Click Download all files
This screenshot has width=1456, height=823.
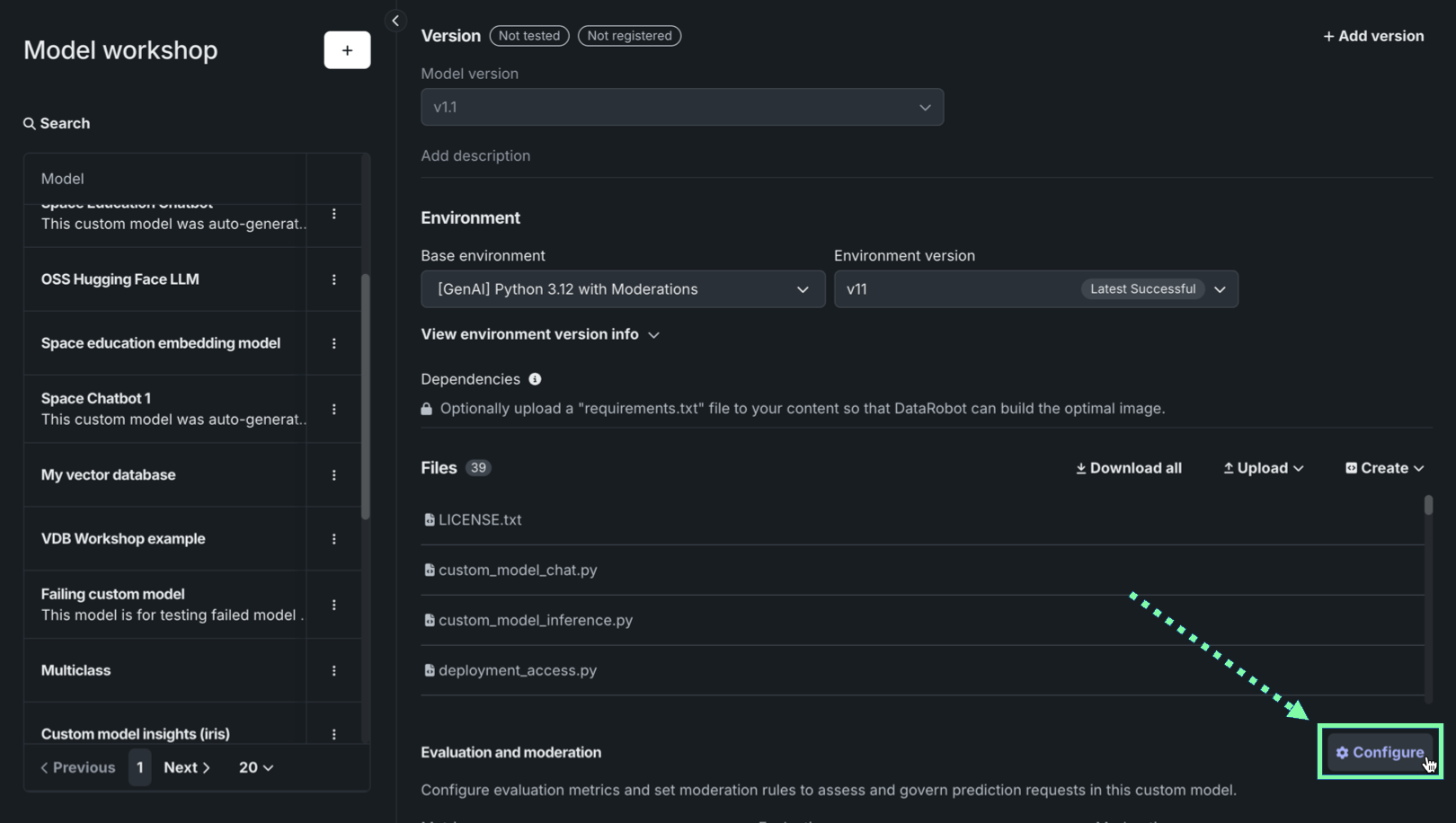pyautogui.click(x=1129, y=468)
